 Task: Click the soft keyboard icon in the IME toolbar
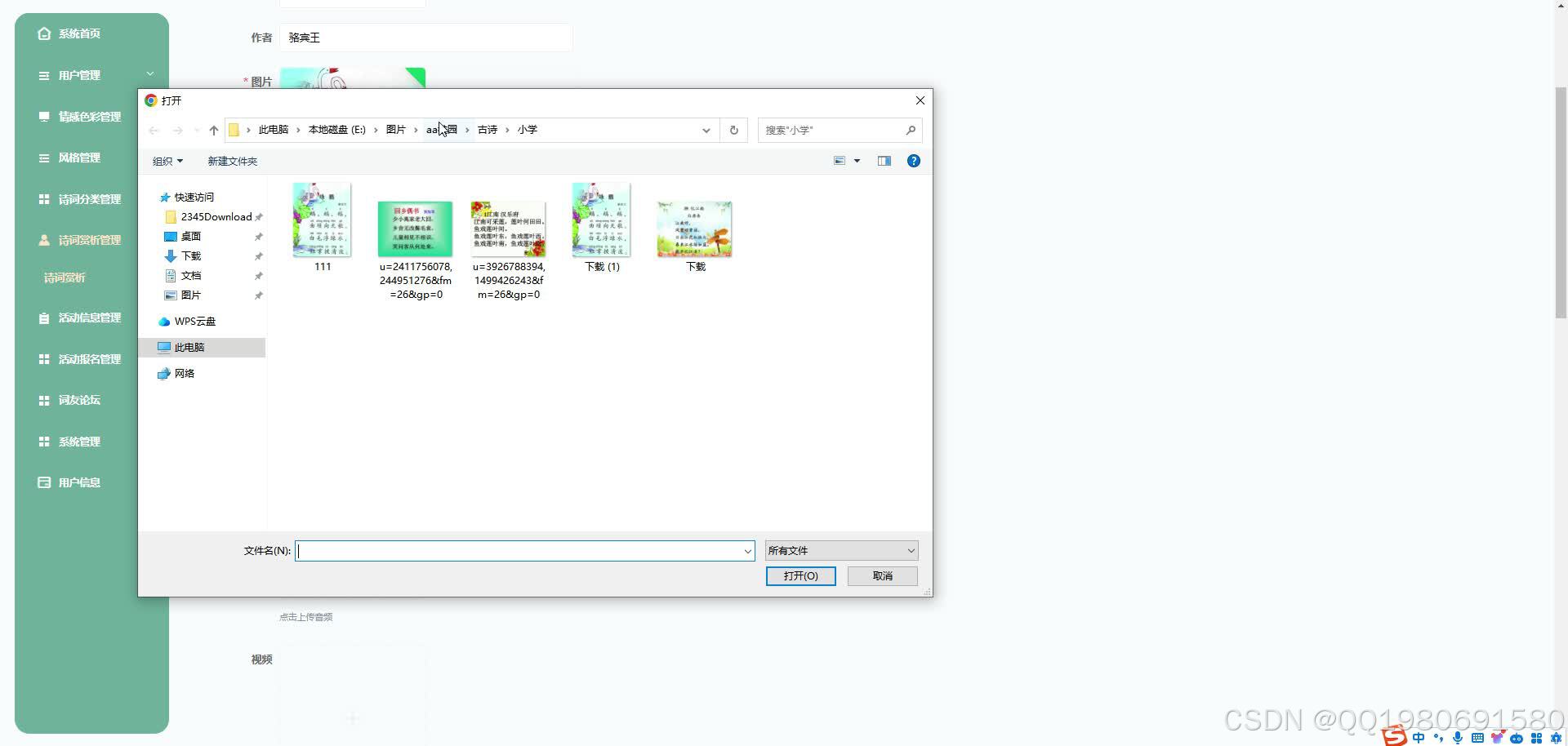[1477, 738]
